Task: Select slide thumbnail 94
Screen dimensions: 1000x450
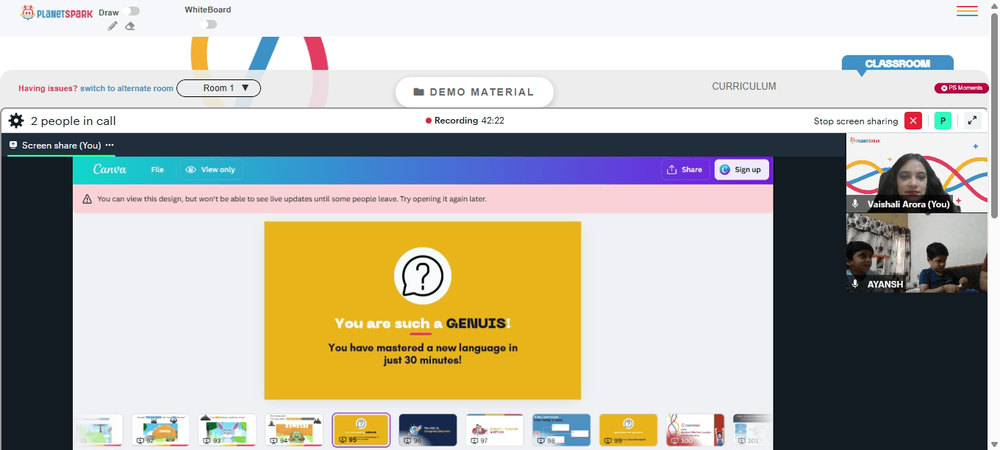Action: tap(294, 430)
